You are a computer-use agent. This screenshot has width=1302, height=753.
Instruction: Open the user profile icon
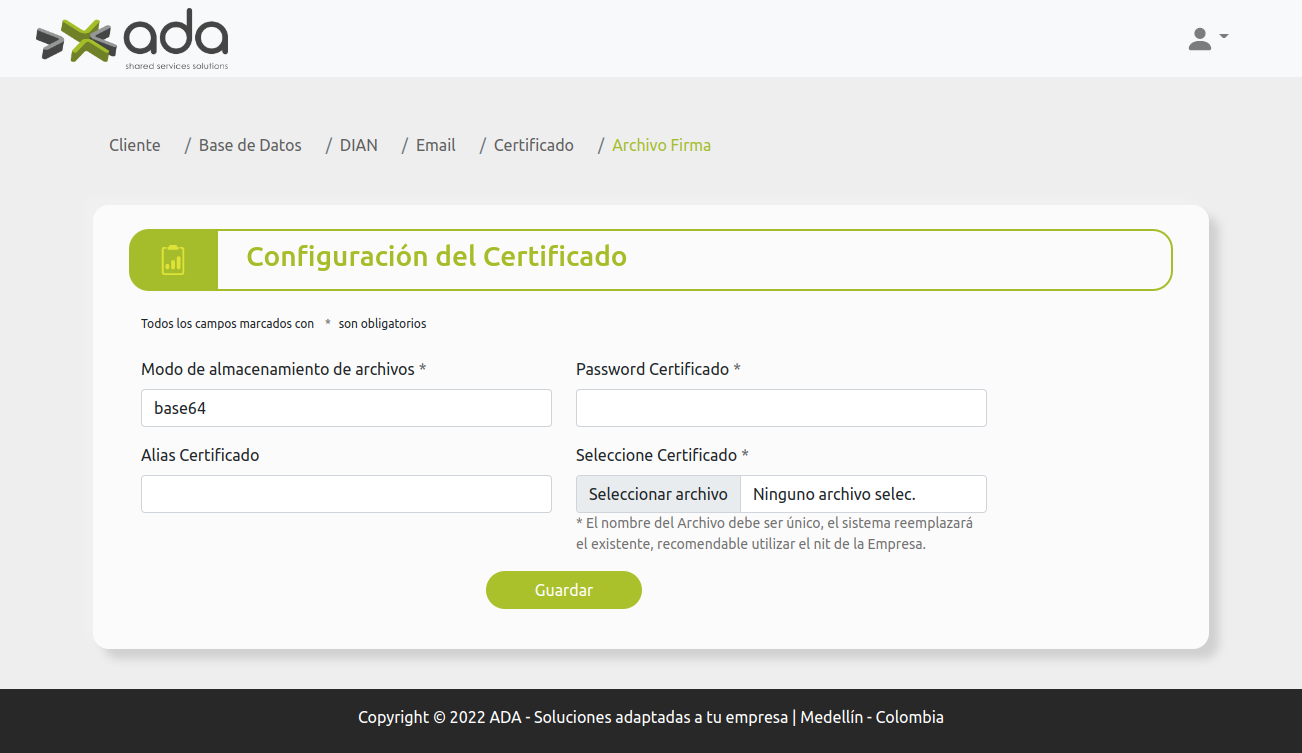pyautogui.click(x=1199, y=39)
